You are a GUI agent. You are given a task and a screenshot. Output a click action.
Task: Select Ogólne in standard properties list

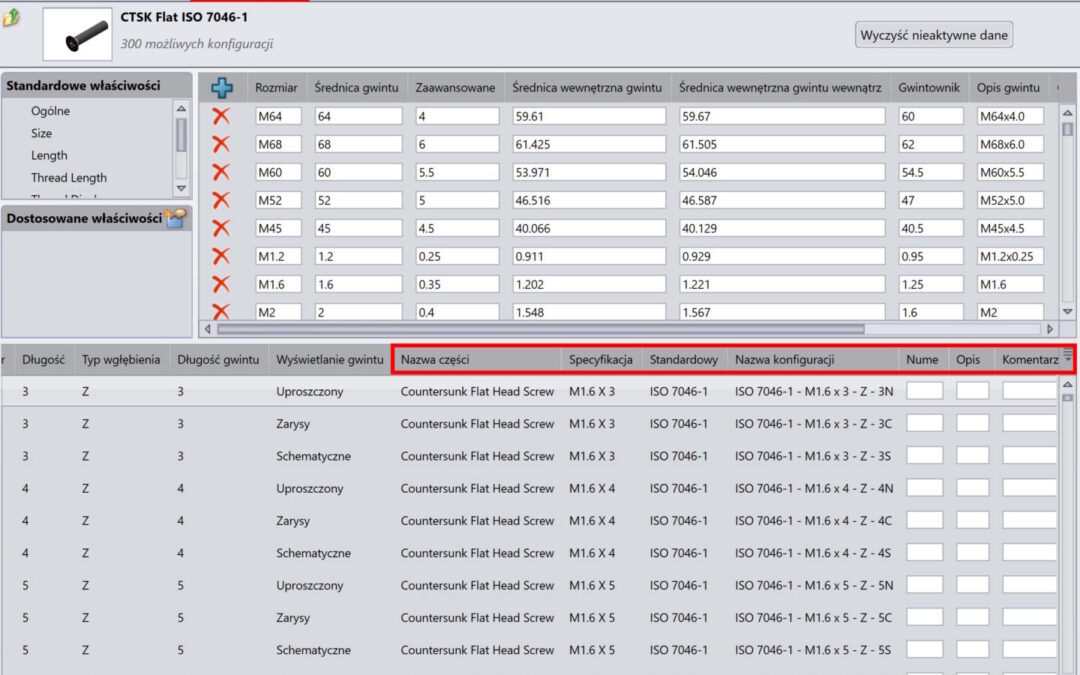click(50, 111)
